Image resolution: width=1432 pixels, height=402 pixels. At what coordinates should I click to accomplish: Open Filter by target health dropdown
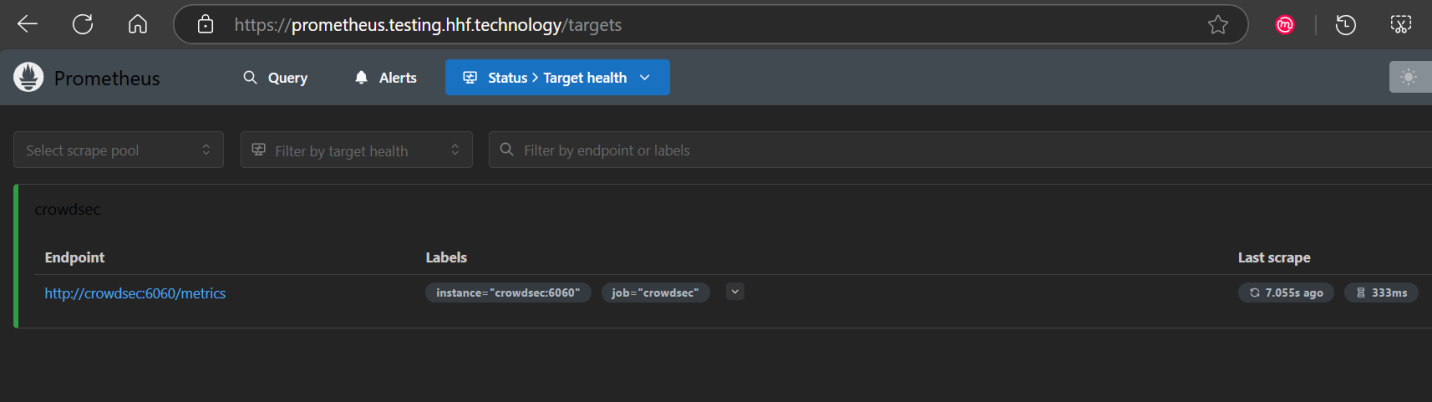click(356, 150)
